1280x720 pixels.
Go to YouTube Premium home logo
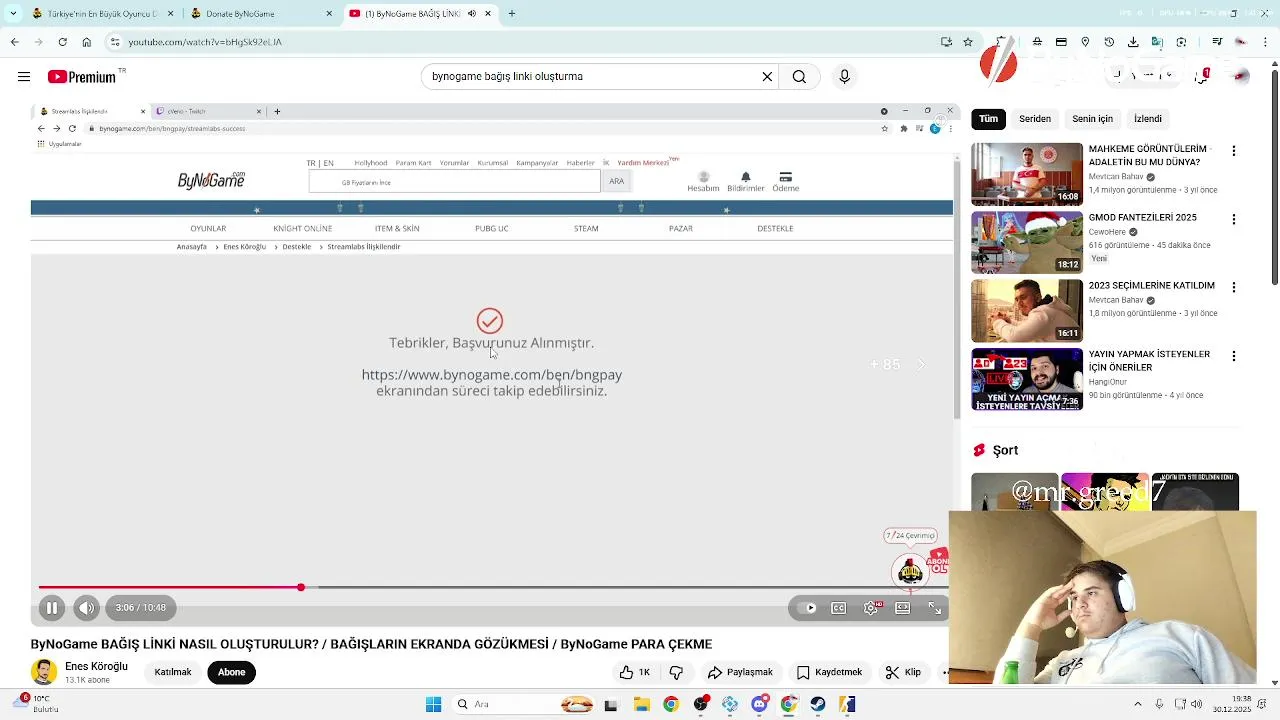(82, 77)
